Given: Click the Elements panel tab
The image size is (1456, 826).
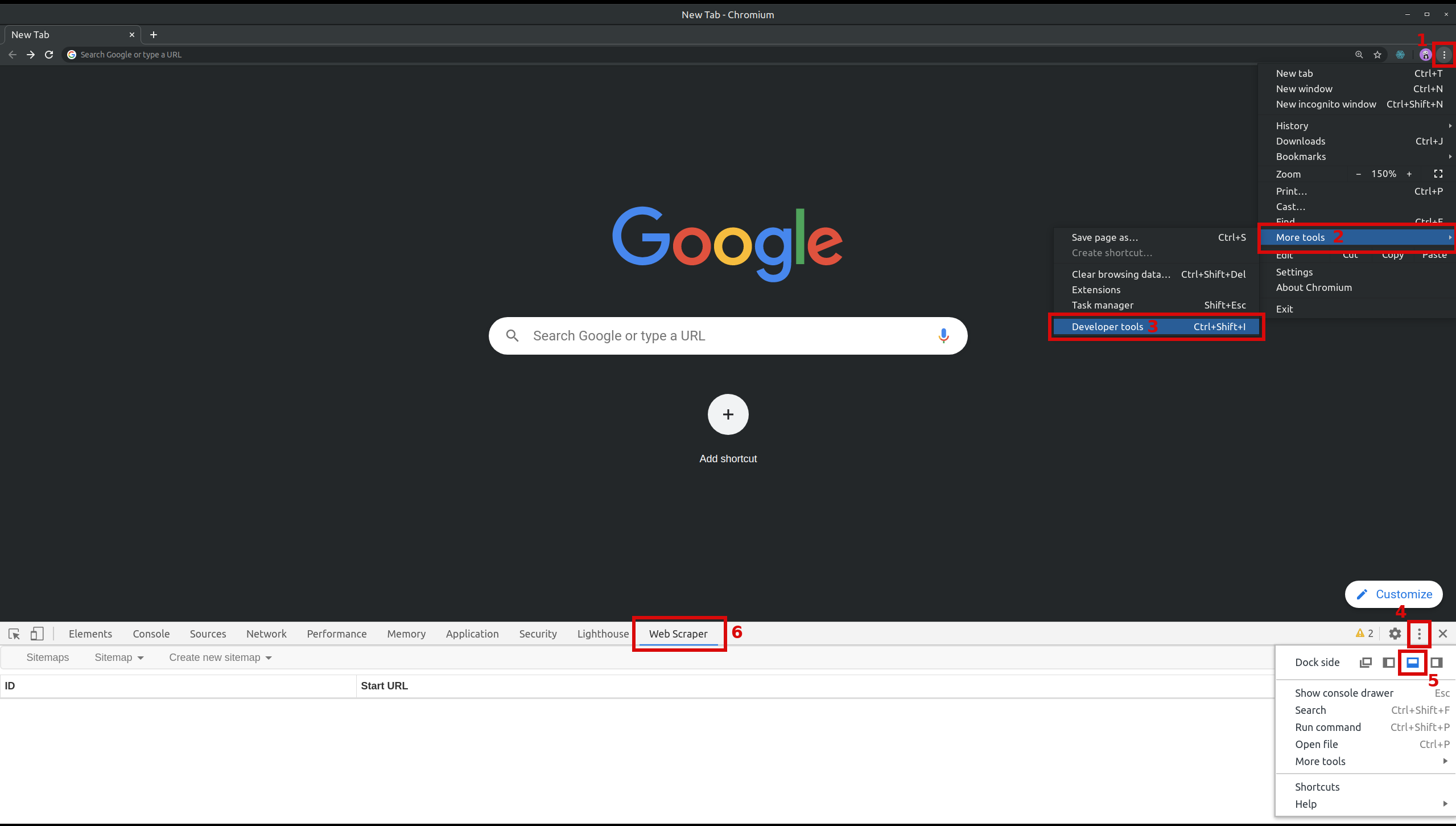Looking at the screenshot, I should [x=91, y=633].
